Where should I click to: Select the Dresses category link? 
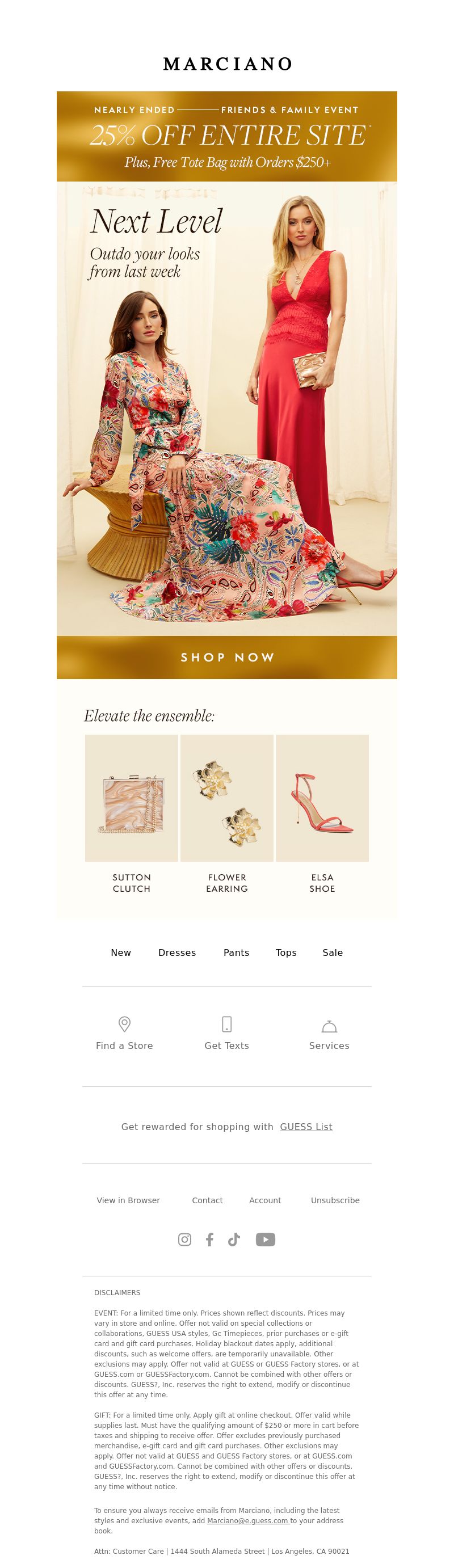click(177, 952)
